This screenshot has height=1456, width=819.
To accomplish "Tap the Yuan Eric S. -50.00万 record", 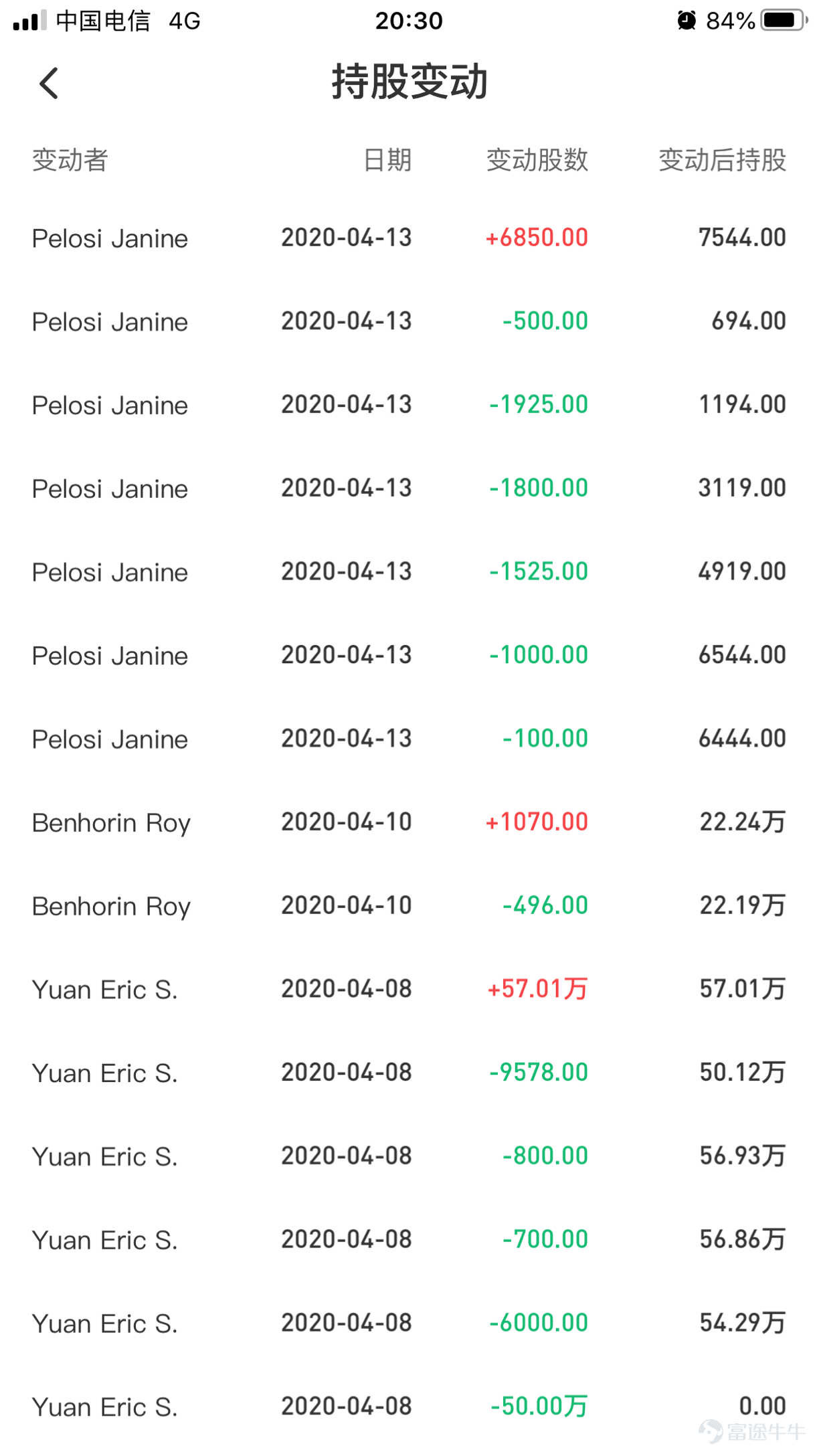I will [x=409, y=1406].
